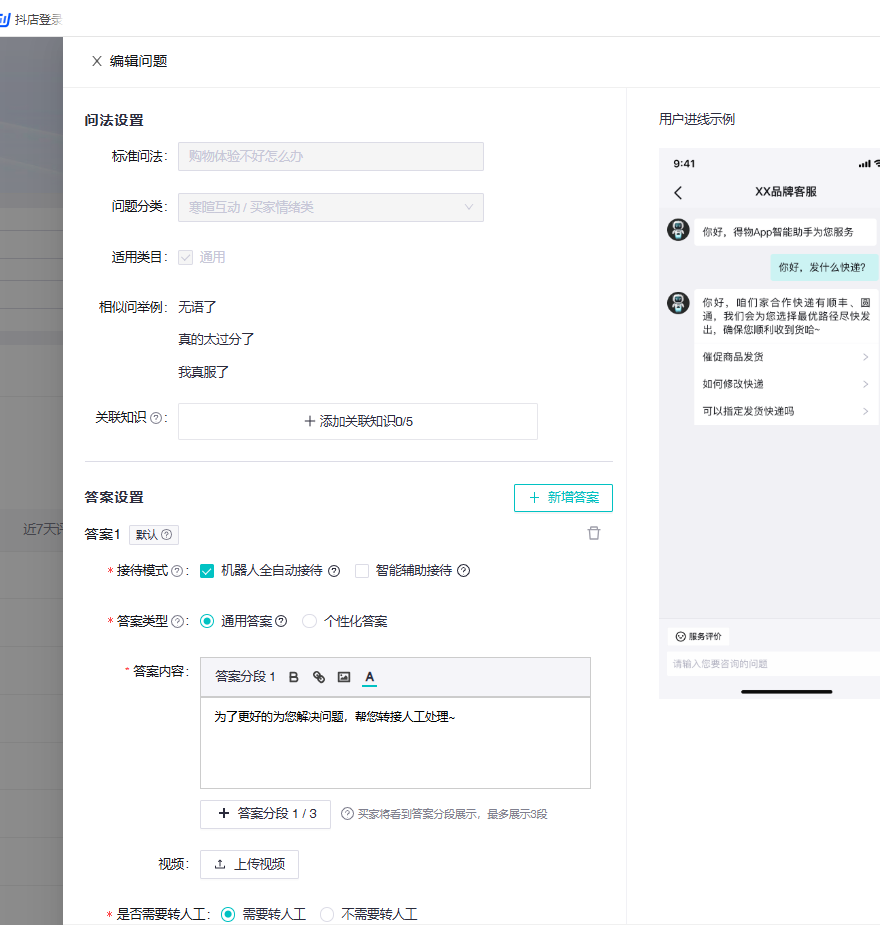Image resolution: width=880 pixels, height=925 pixels.
Task: Close the 编辑问题 panel with X icon
Action: (97, 61)
